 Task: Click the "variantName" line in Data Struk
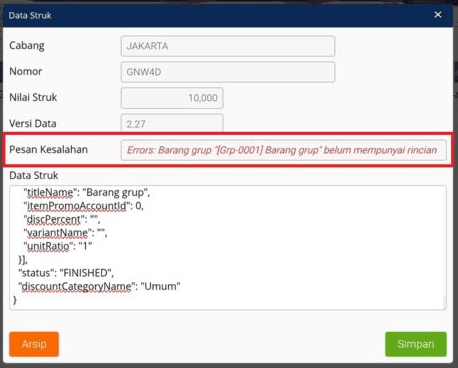click(65, 233)
